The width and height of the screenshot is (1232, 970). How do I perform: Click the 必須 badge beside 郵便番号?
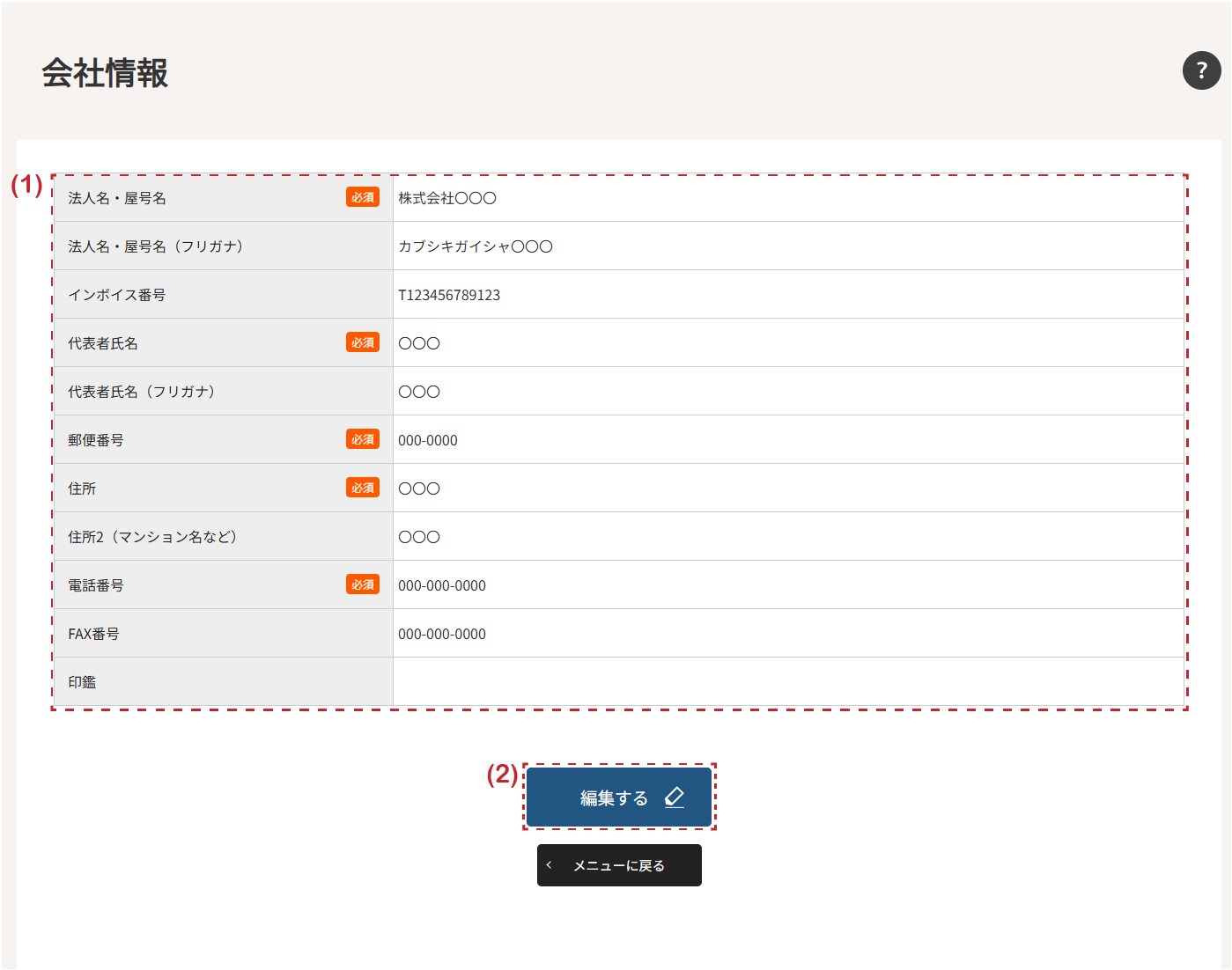pyautogui.click(x=362, y=439)
